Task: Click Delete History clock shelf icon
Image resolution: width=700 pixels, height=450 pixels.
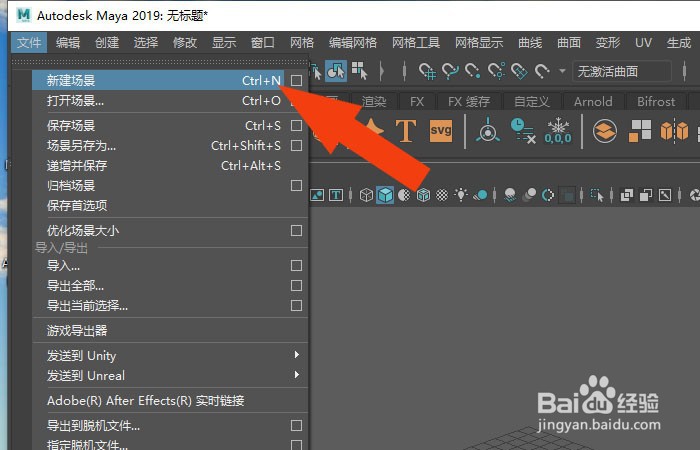Action: (523, 131)
